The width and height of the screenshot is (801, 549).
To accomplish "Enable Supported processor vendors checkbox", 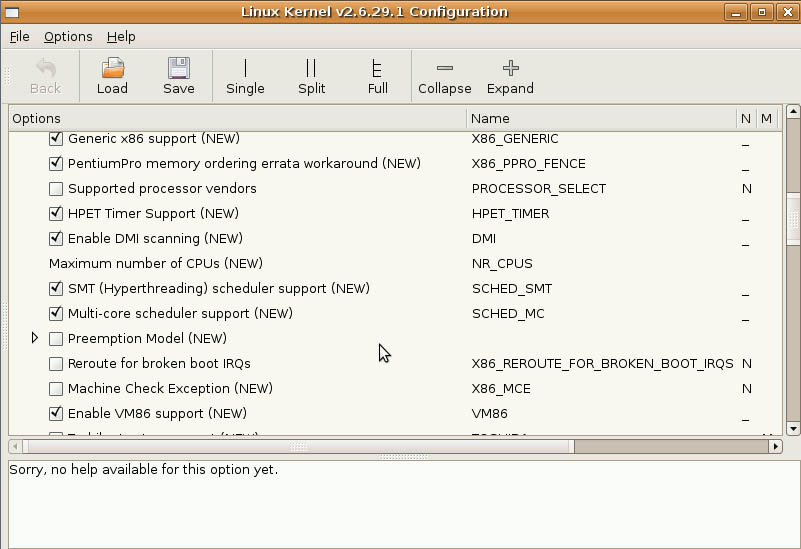I will pyautogui.click(x=56, y=189).
